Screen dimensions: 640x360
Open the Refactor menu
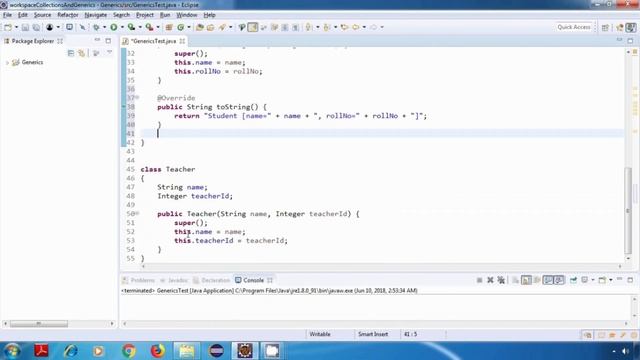click(x=68, y=15)
